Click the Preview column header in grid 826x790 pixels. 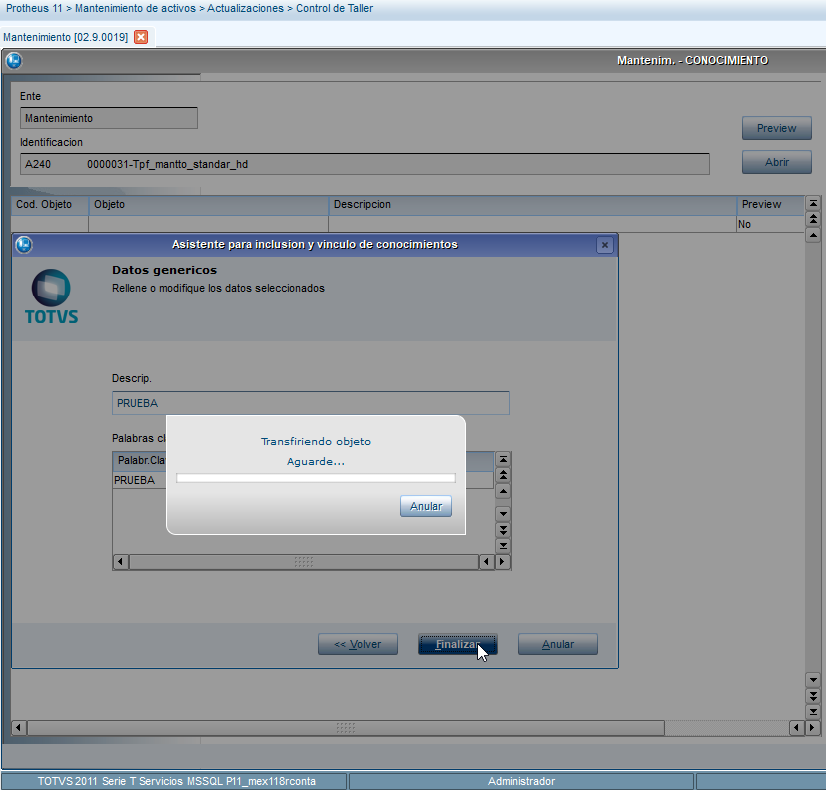point(770,204)
